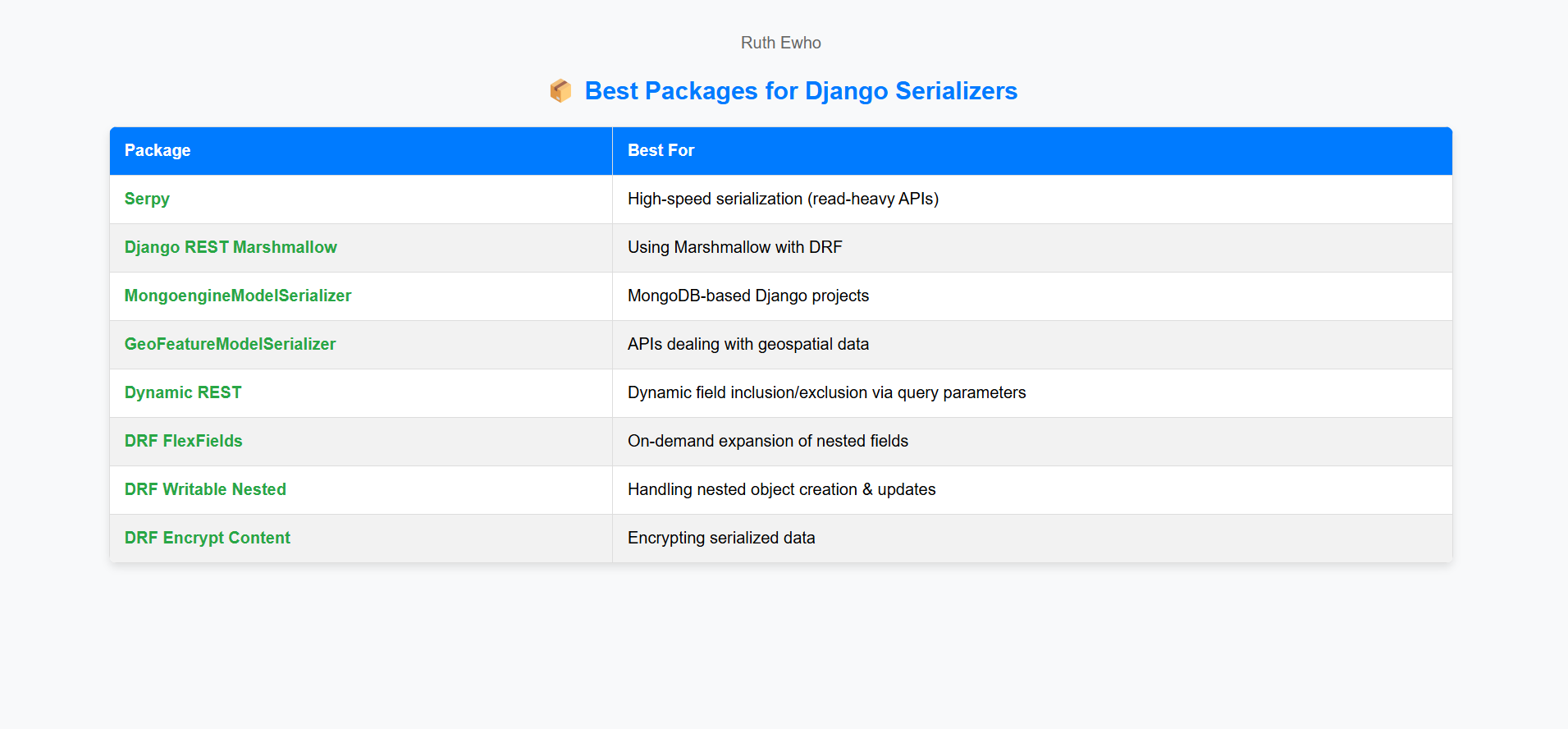This screenshot has width=1568, height=729.
Task: Select the High-speed serialization description cell
Action: 1032,199
